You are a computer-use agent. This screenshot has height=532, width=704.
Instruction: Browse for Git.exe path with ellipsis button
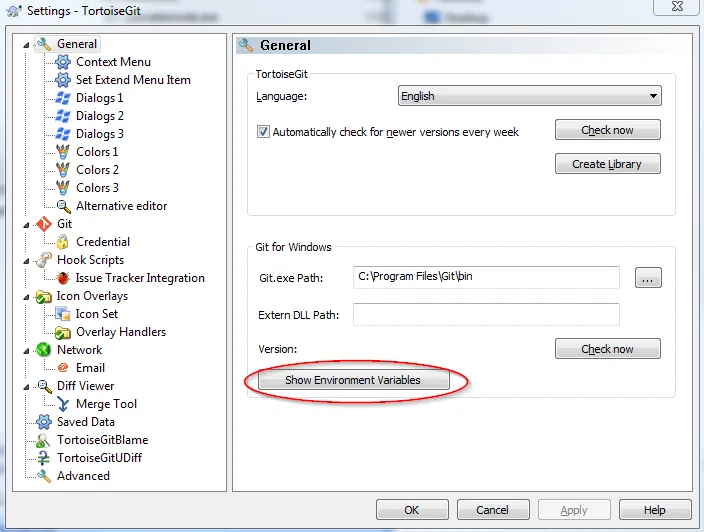(648, 277)
